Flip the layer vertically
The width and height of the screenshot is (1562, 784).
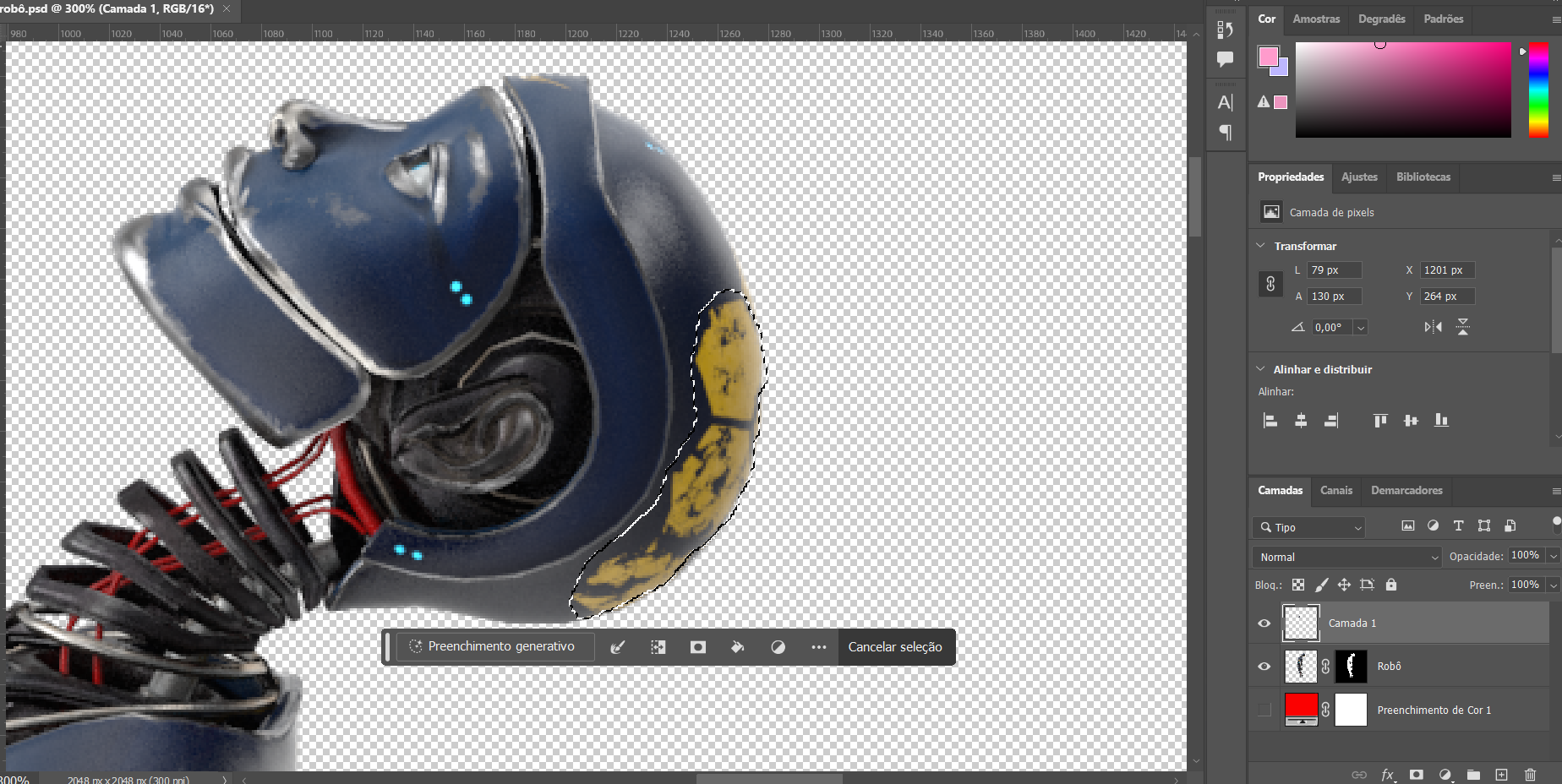(1463, 327)
